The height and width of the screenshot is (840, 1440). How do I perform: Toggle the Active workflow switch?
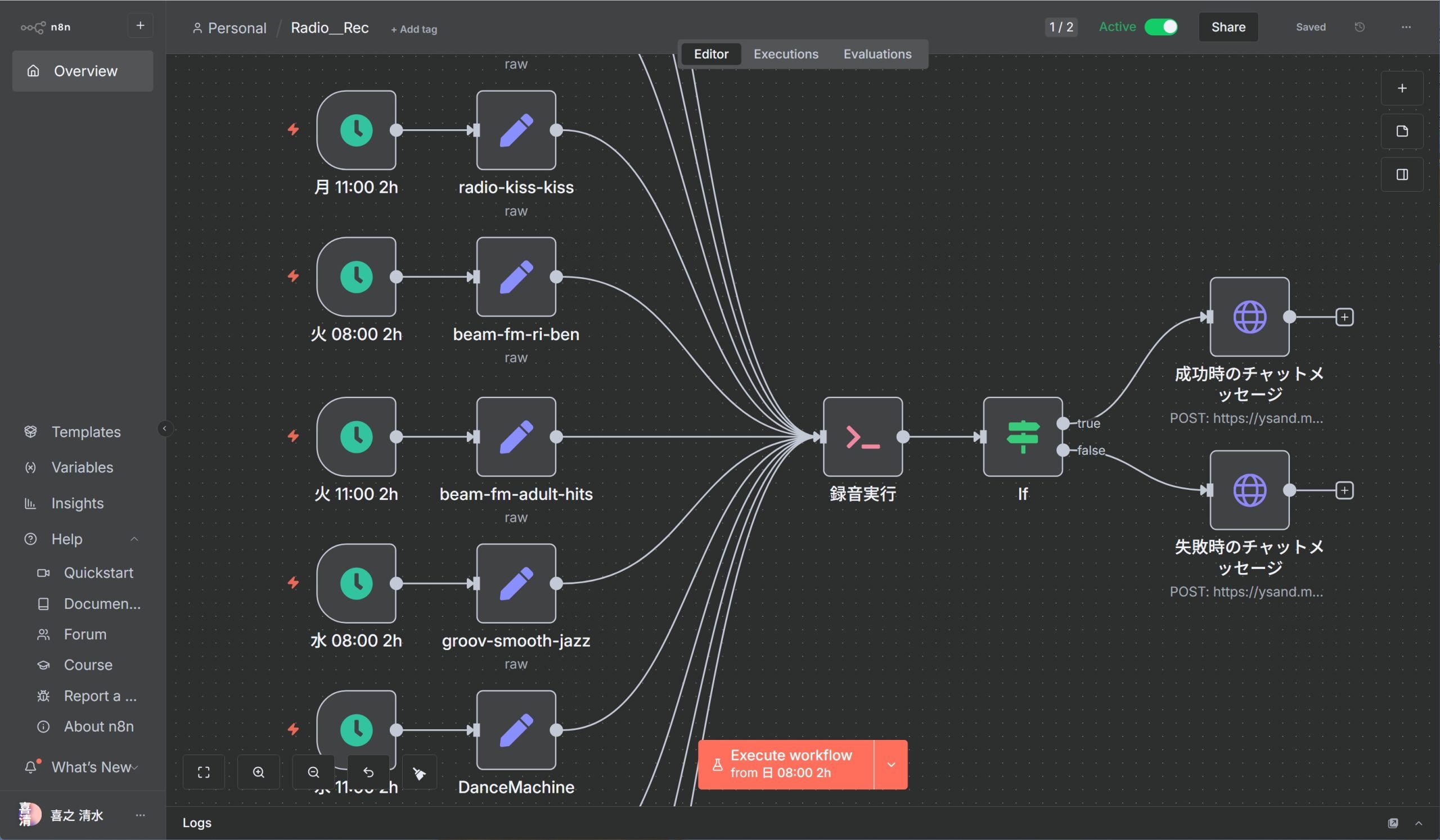coord(1160,27)
